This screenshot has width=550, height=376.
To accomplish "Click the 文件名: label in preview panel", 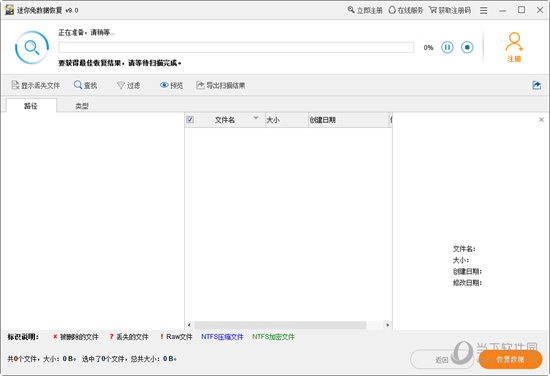I will [464, 249].
